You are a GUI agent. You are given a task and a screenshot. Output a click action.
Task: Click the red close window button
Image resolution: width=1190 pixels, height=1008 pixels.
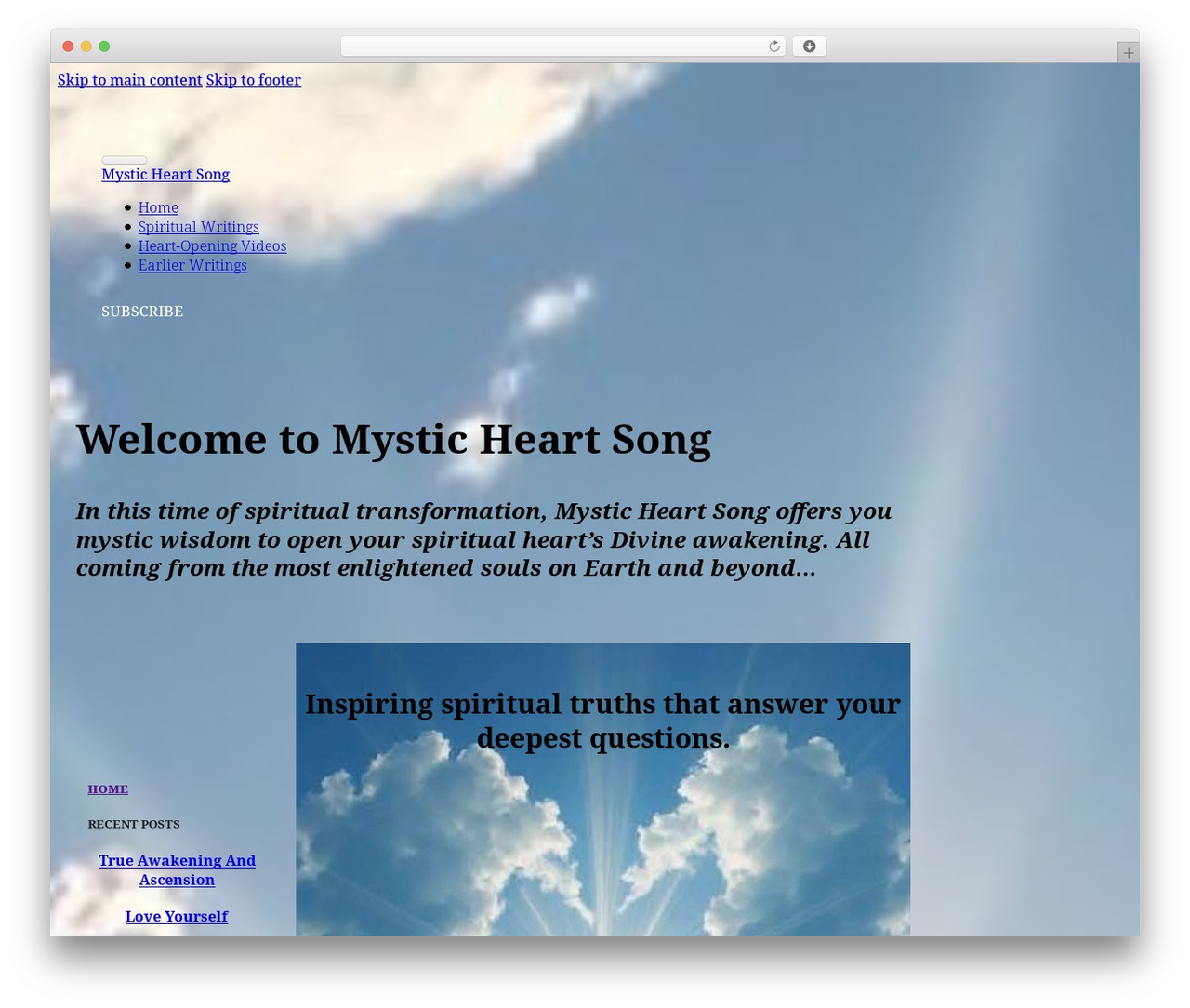click(68, 46)
